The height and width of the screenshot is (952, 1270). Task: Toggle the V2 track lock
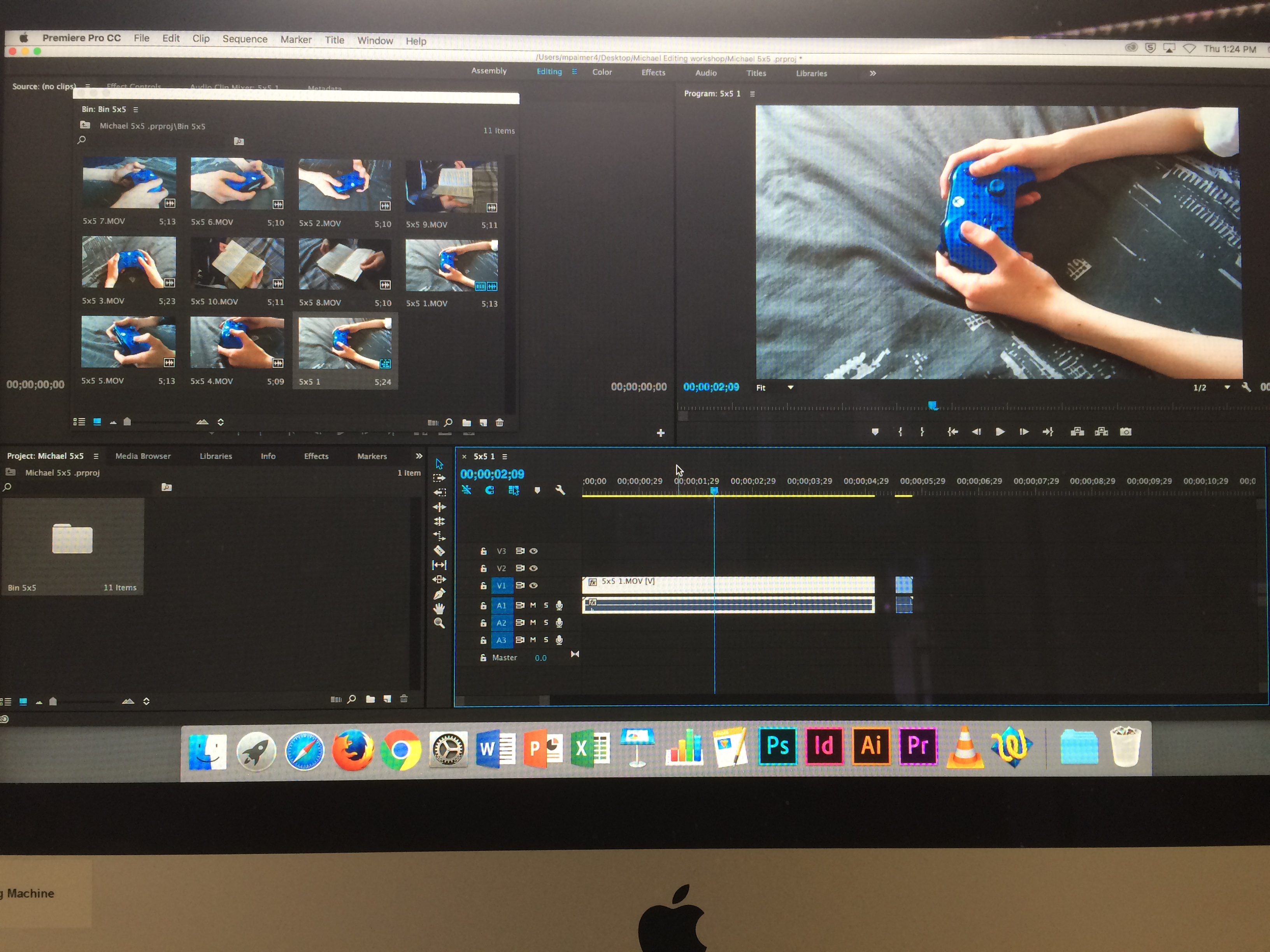click(x=483, y=568)
